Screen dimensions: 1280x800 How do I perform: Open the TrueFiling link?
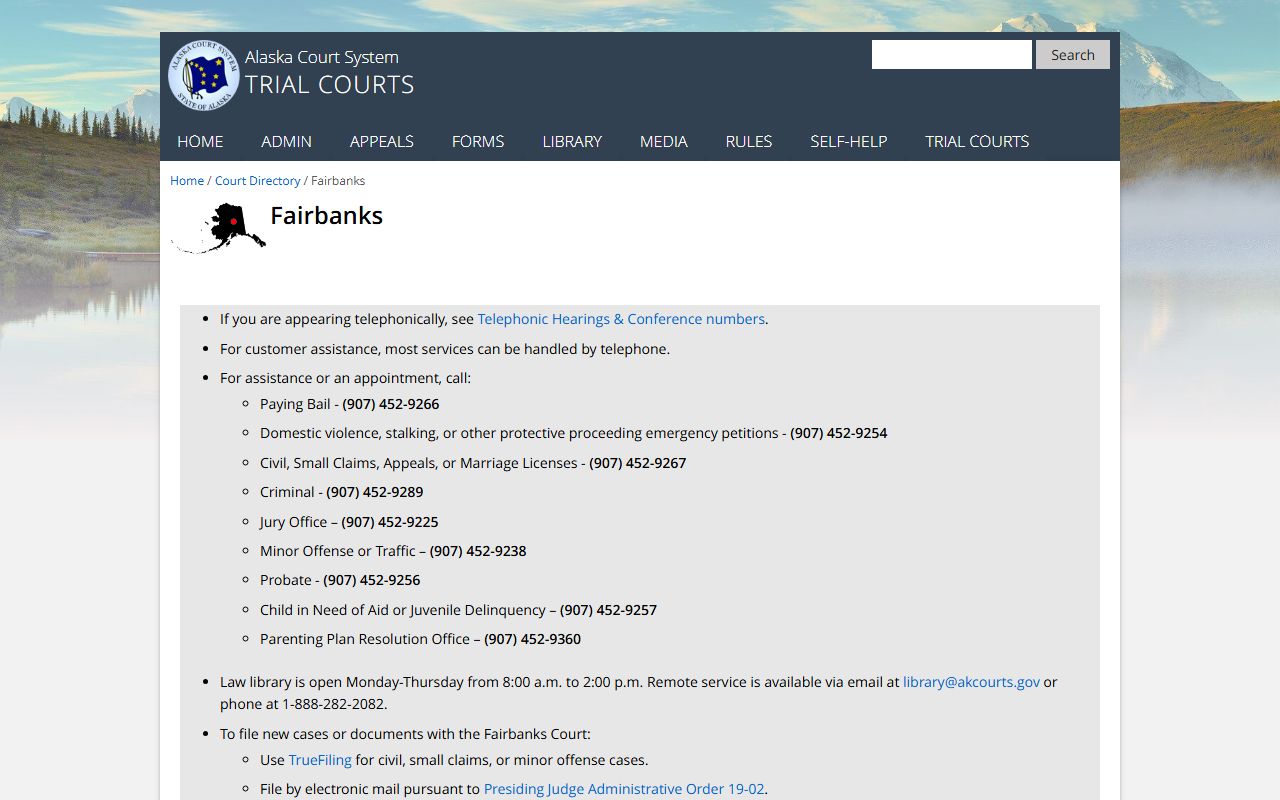(x=320, y=760)
